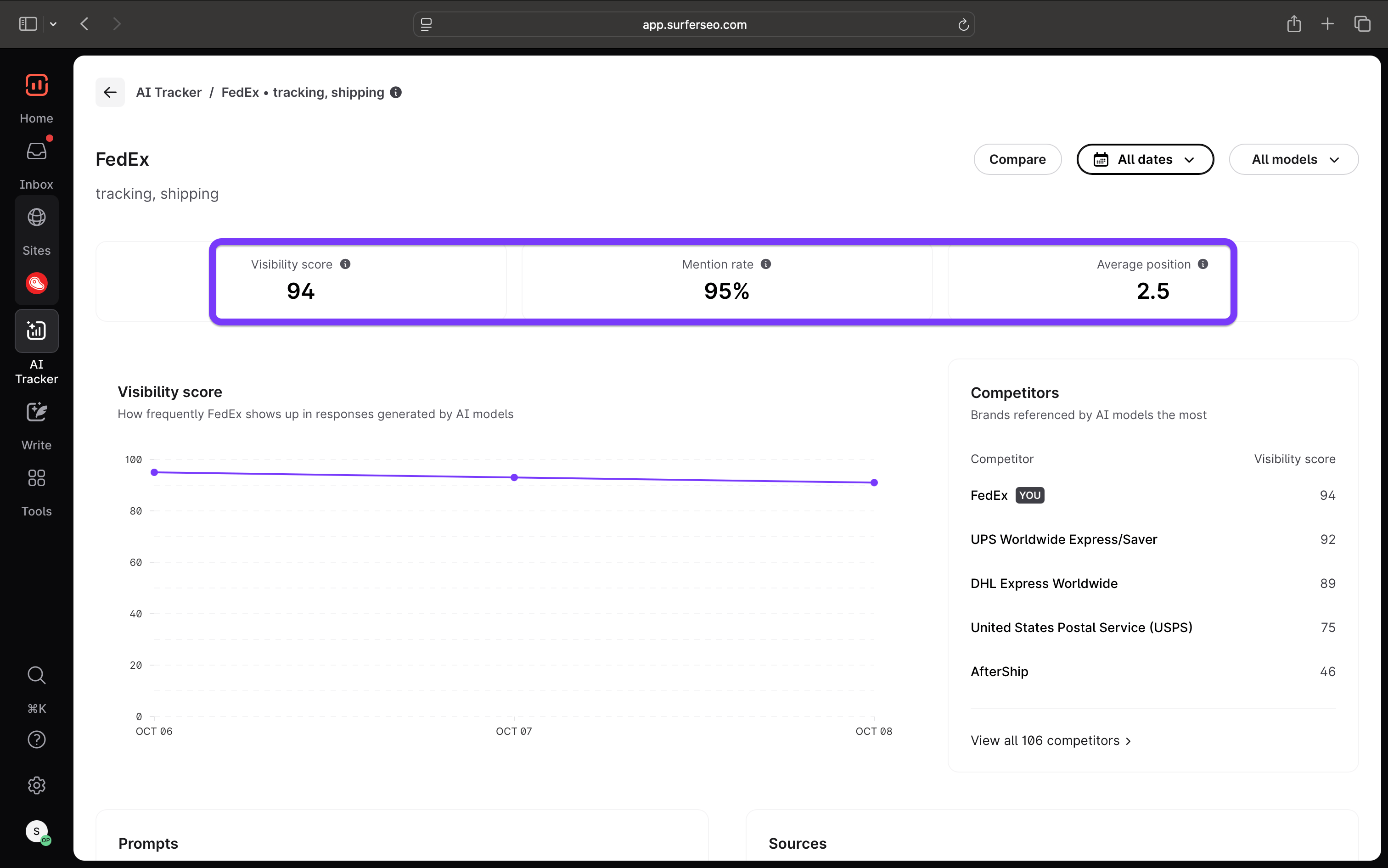Go to AI Tracker breadcrumb
The width and height of the screenshot is (1388, 868).
point(168,92)
